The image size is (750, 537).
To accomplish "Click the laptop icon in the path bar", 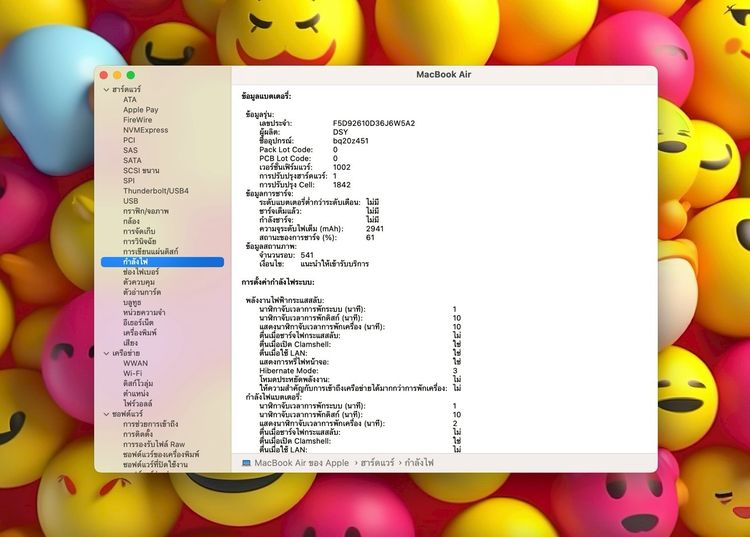I will pyautogui.click(x=246, y=463).
